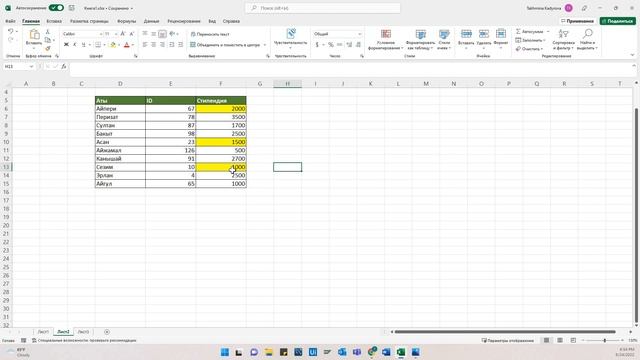Open the Clear (Очистить) dropdown
The image size is (640, 360).
coord(529,49)
